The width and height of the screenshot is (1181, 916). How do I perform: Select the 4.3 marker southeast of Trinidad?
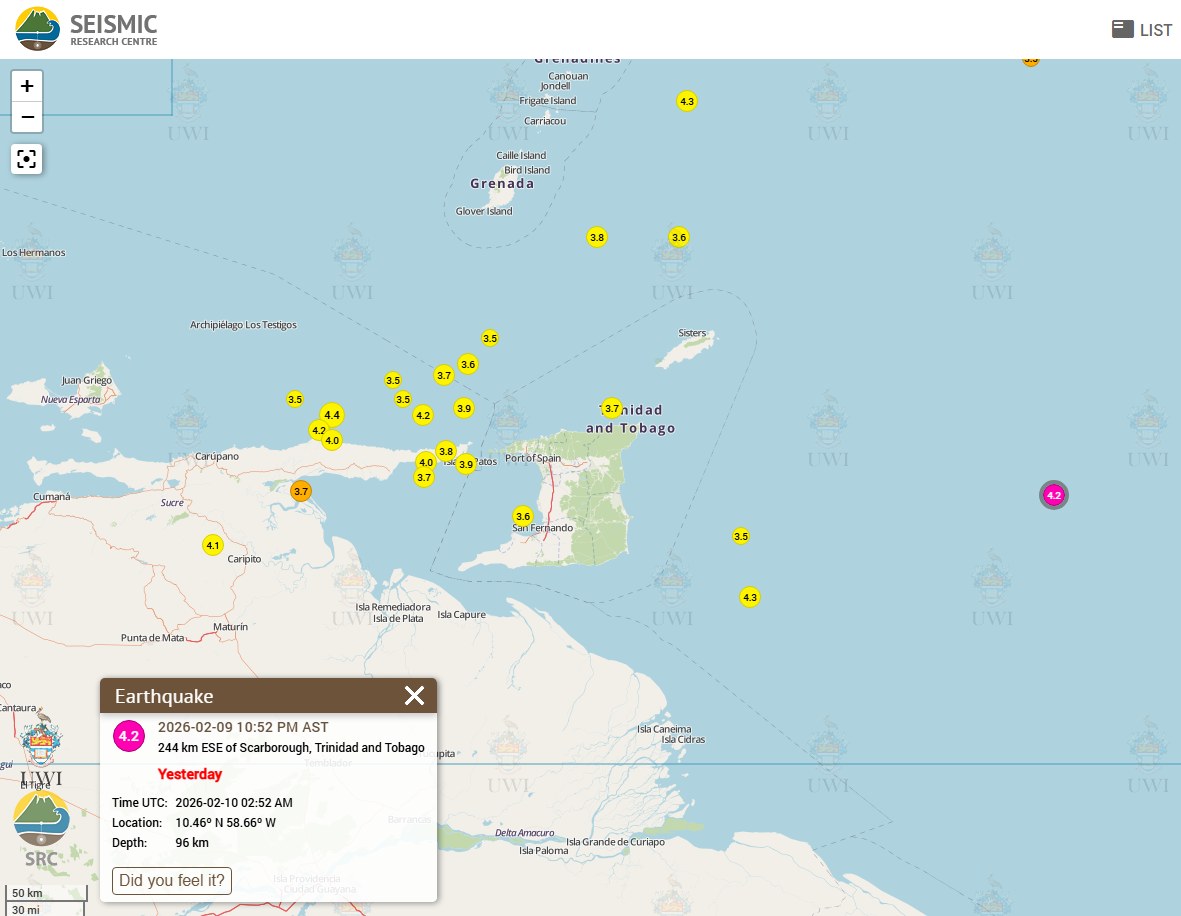(749, 597)
